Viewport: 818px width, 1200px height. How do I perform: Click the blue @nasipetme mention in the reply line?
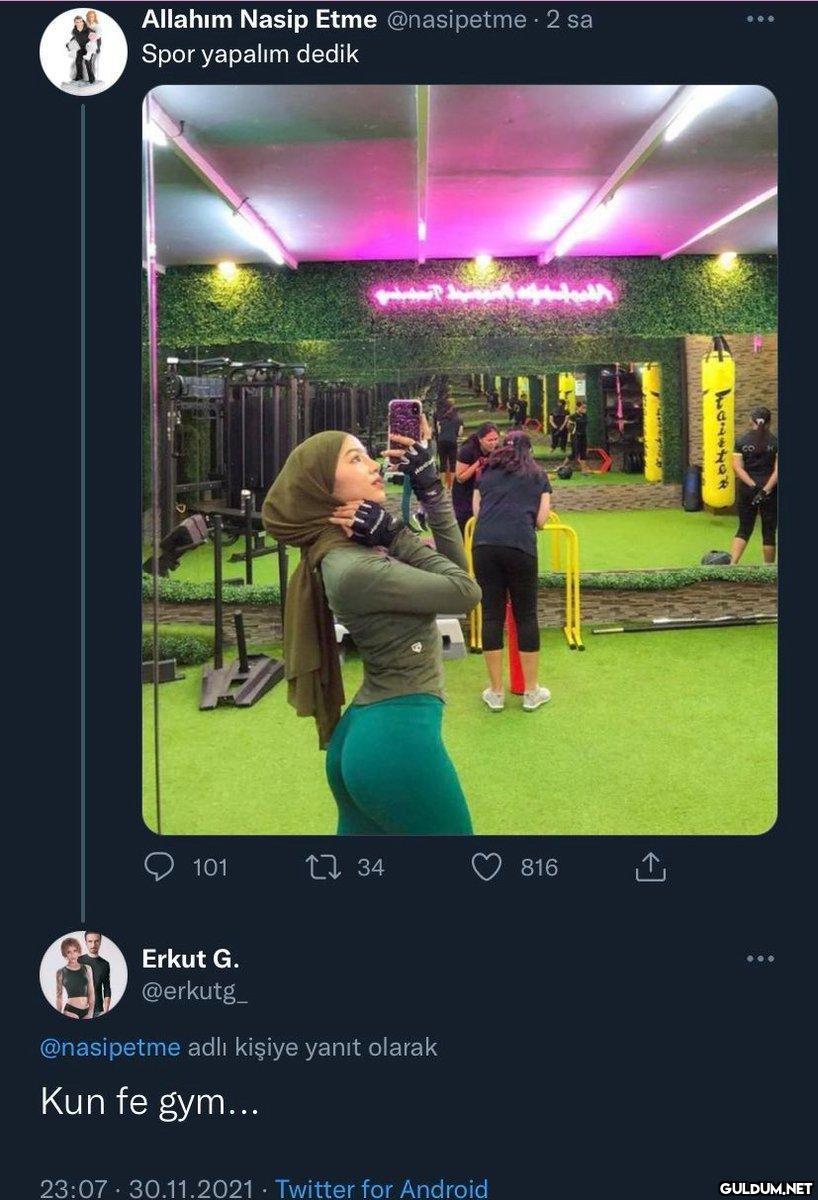coord(110,1047)
